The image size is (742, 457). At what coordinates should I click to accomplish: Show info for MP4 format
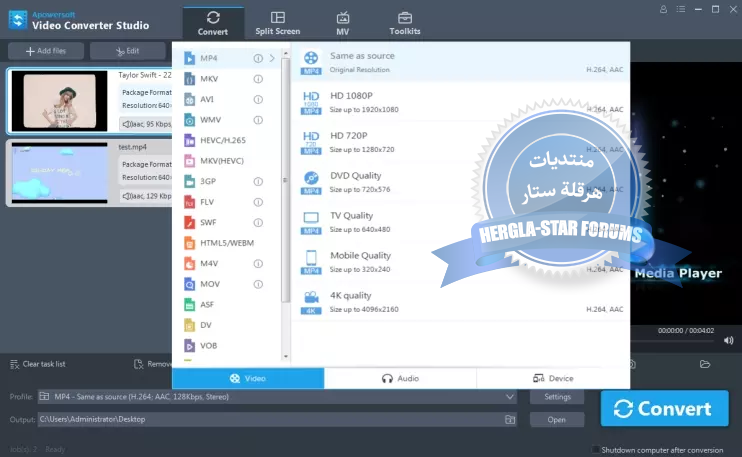click(x=258, y=58)
